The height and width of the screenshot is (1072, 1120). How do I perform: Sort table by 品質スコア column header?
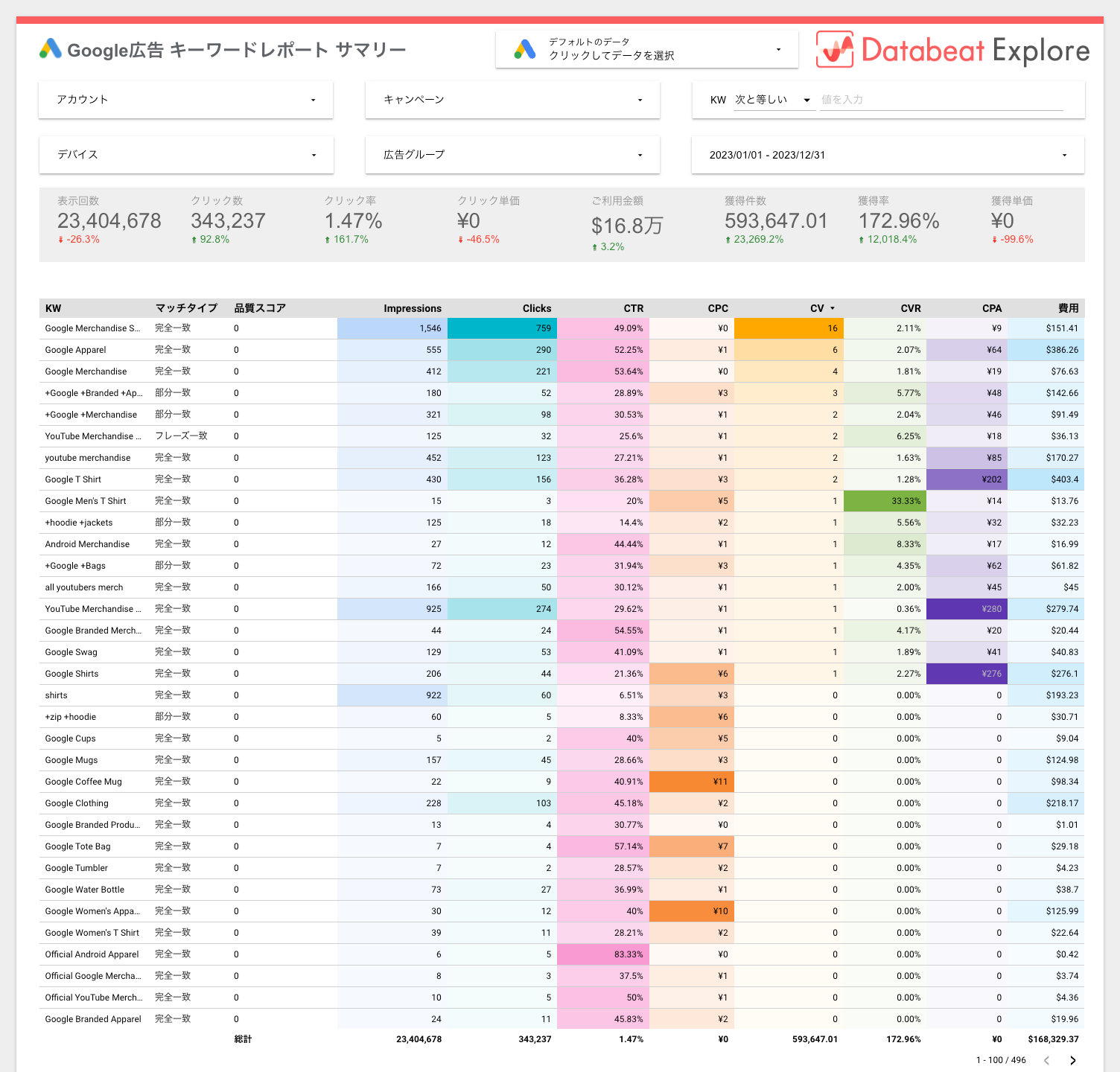pyautogui.click(x=260, y=308)
